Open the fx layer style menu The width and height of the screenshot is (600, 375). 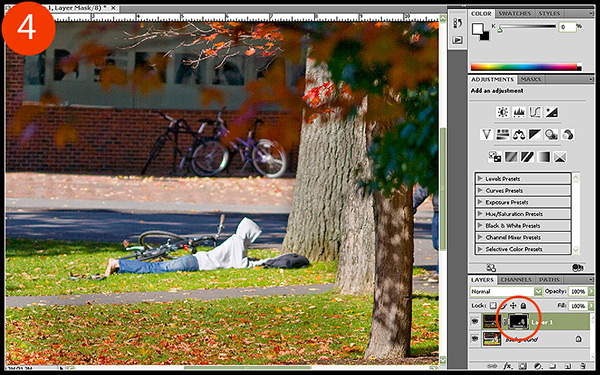[507, 367]
